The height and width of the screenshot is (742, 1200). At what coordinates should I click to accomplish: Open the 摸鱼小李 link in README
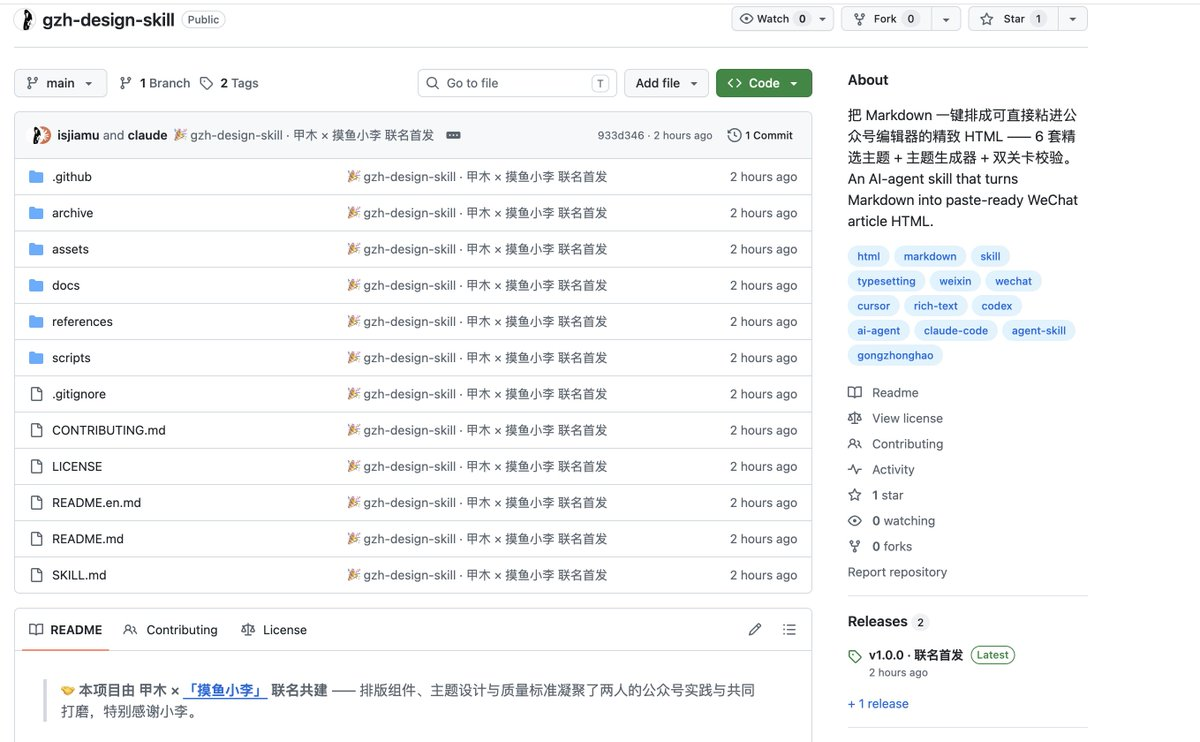[x=225, y=690]
